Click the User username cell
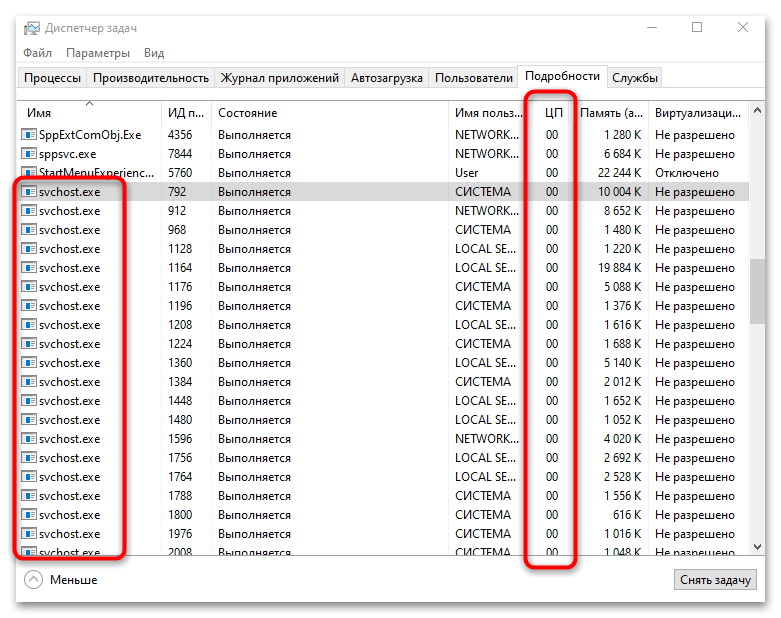 click(x=467, y=173)
